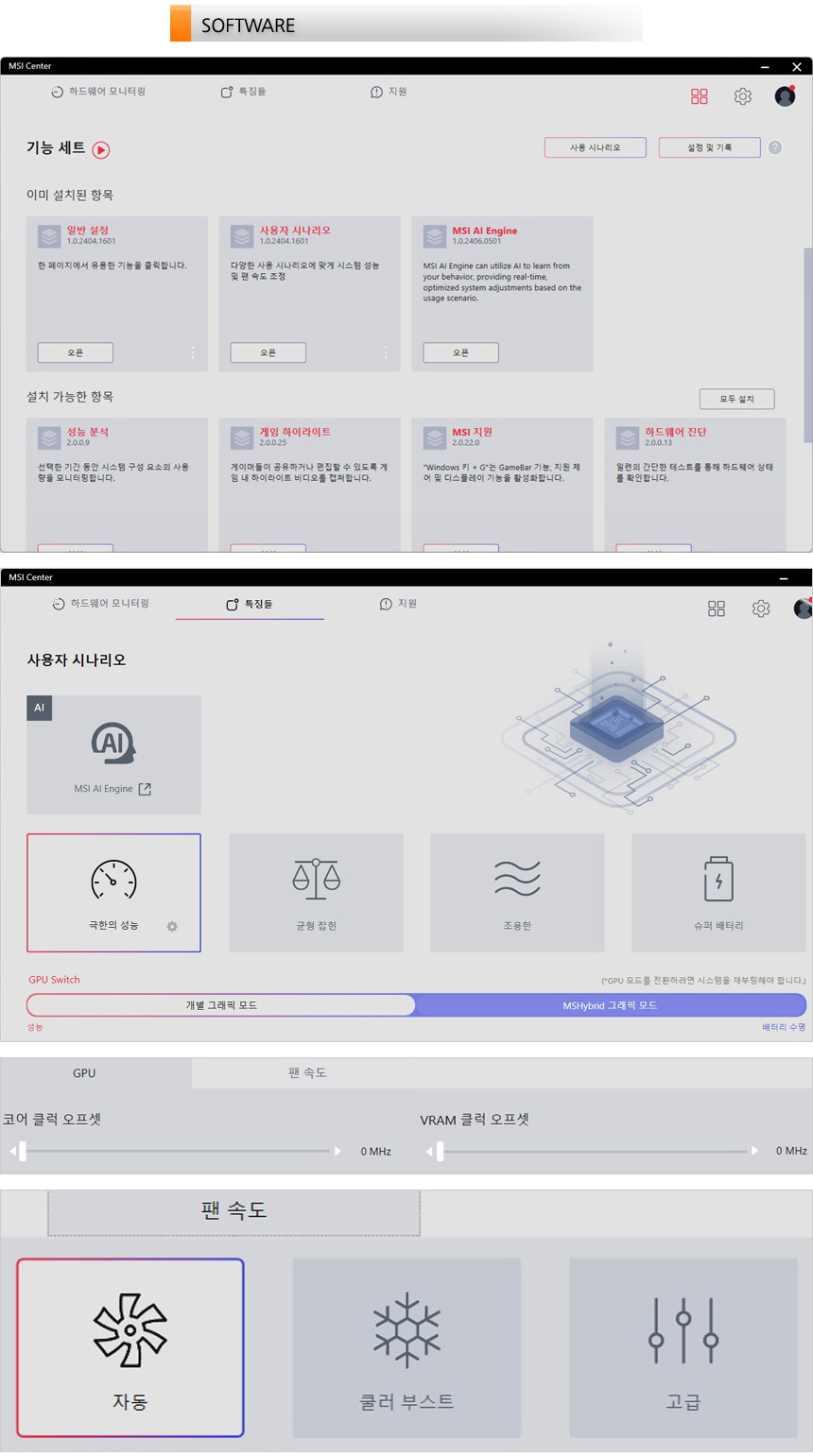Image resolution: width=813 pixels, height=1456 pixels.
Task: Click the user profile avatar in top window
Action: (x=785, y=95)
